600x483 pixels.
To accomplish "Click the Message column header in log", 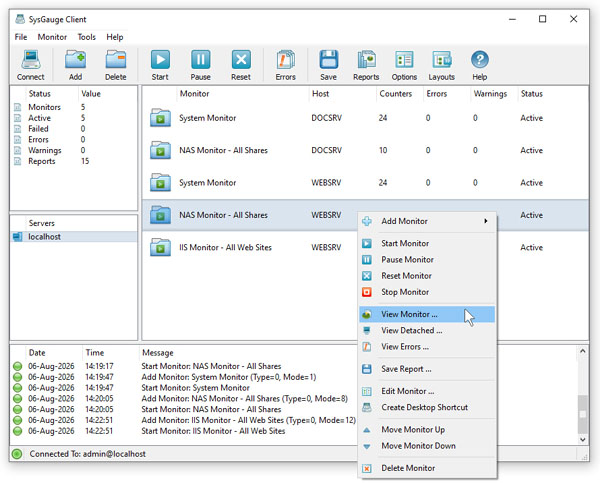I will [158, 353].
